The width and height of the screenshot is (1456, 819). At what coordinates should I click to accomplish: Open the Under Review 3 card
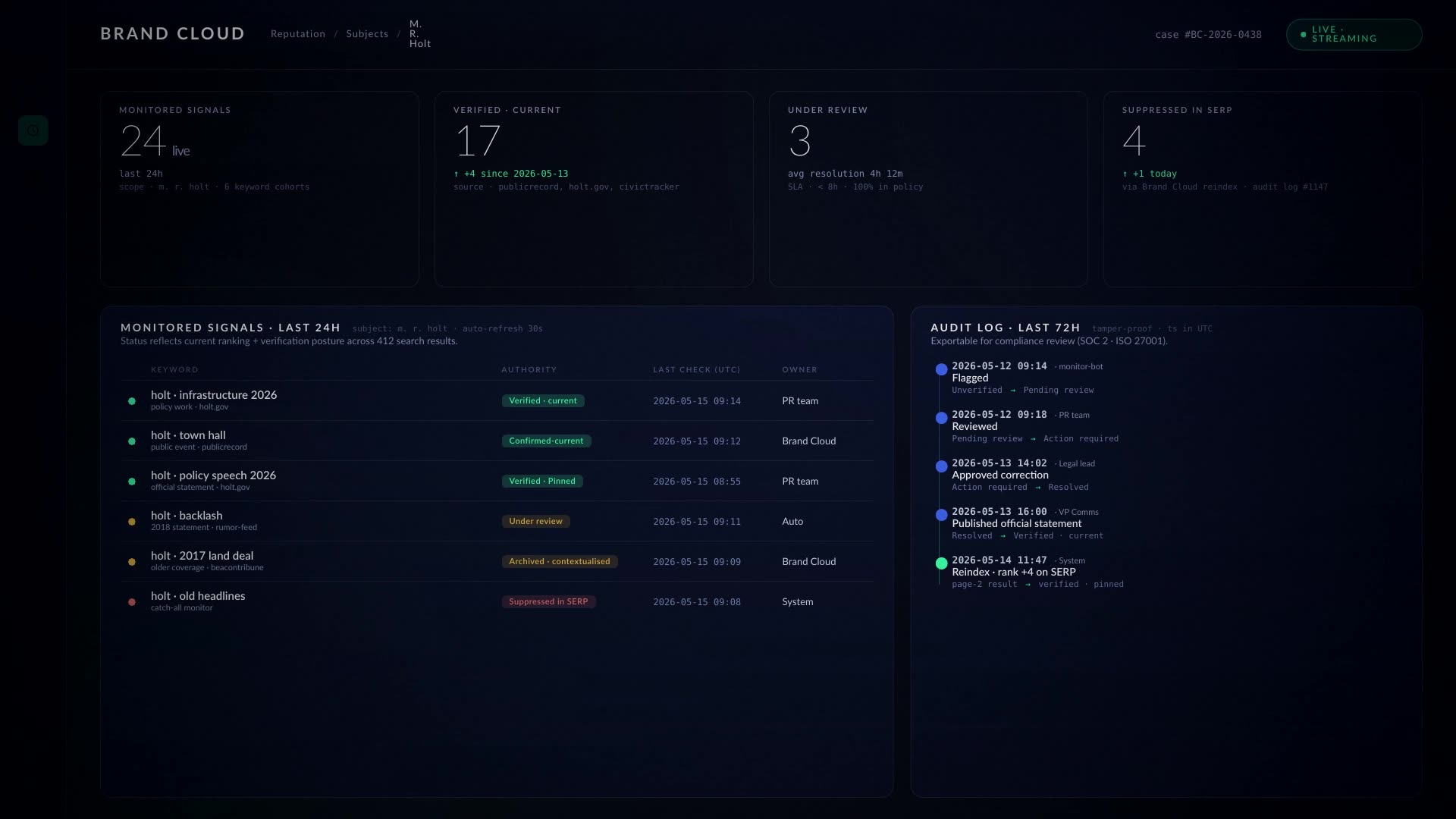[x=928, y=190]
